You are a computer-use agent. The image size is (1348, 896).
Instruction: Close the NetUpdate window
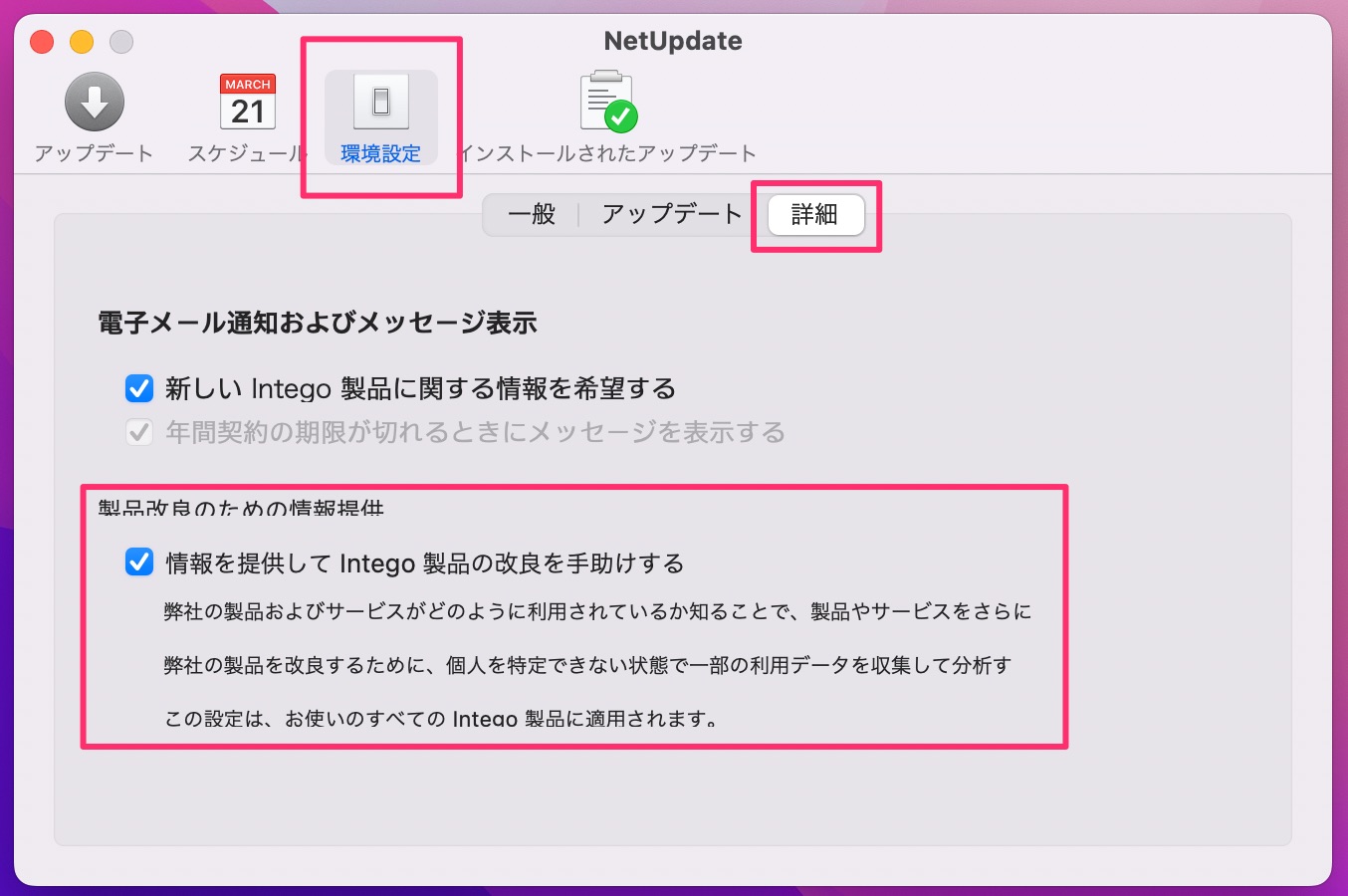pos(42,42)
